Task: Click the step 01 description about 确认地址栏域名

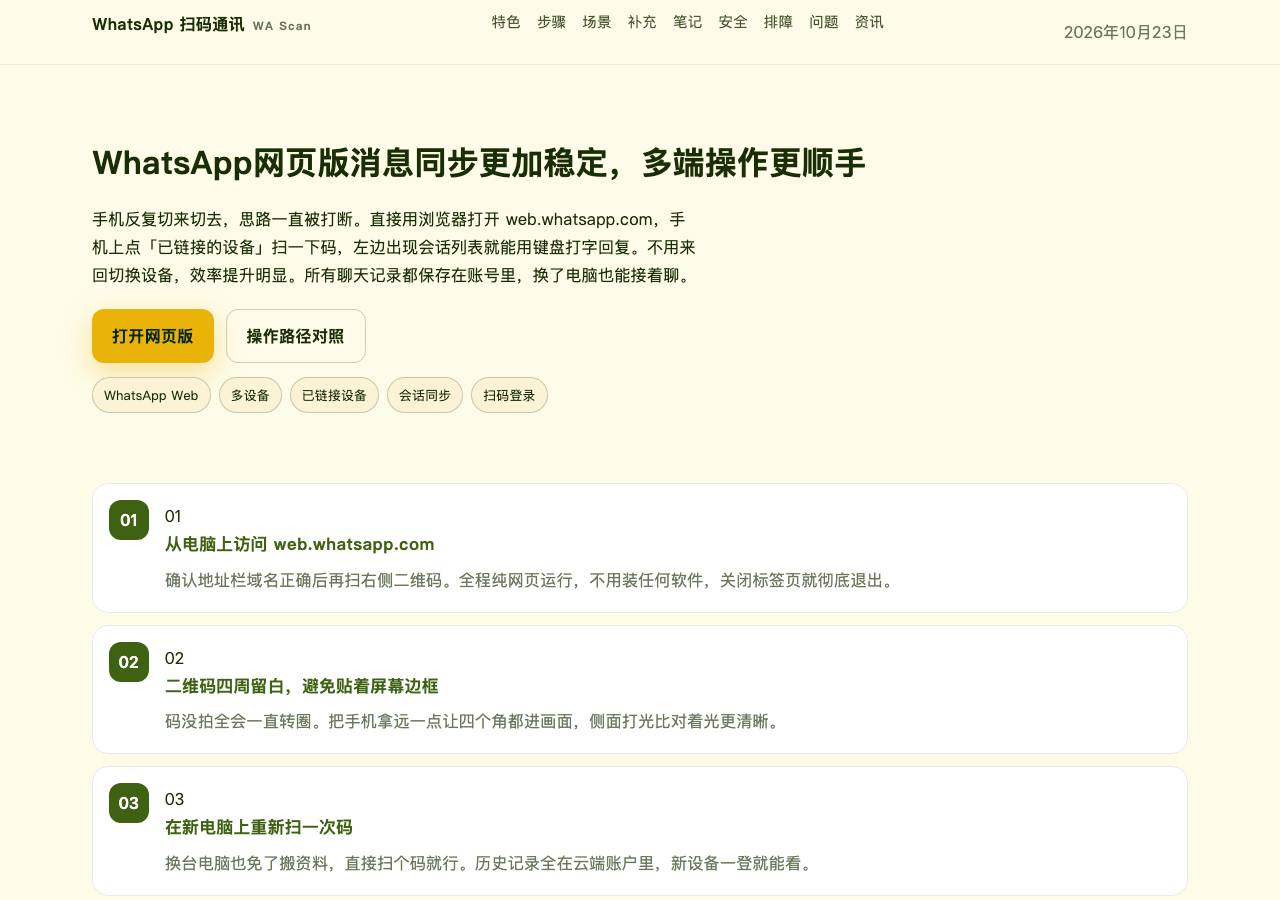Action: tap(529, 579)
